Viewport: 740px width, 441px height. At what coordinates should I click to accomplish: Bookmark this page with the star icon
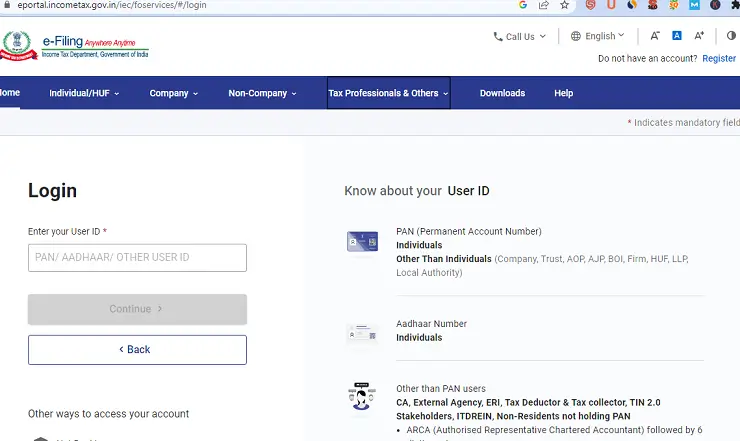[564, 5]
